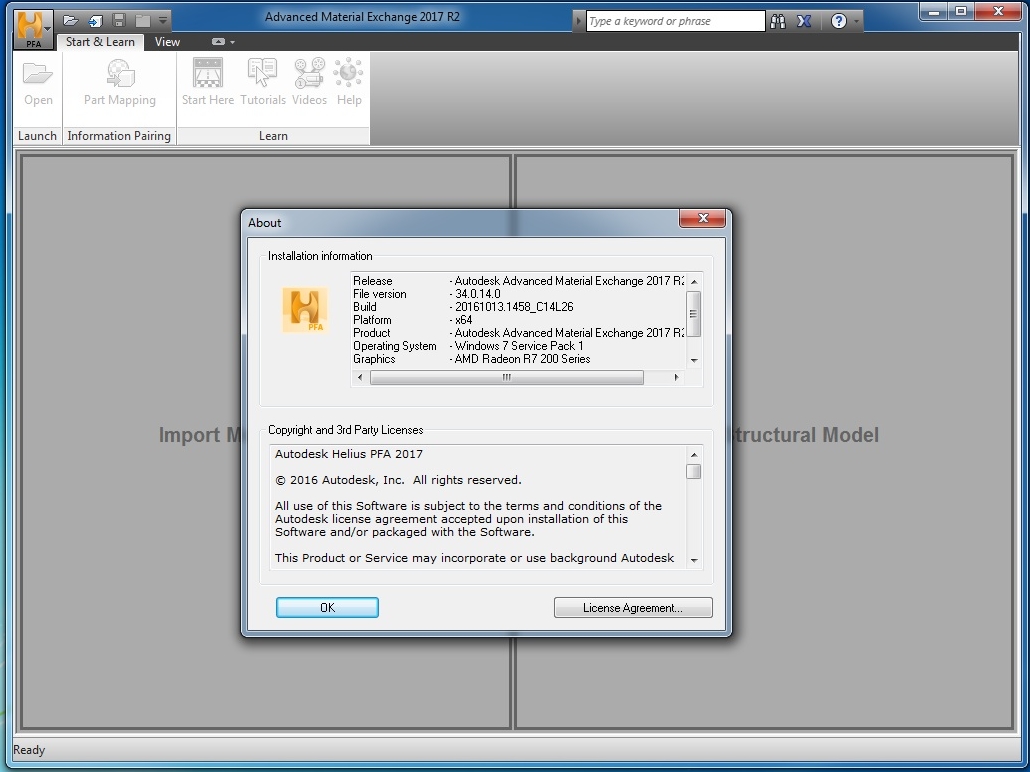Click the Learn panel label

pos(273,135)
